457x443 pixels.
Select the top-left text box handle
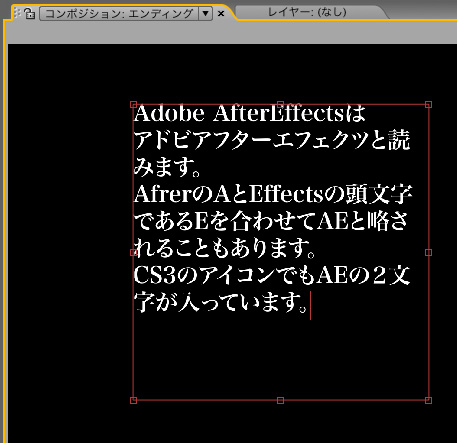133,105
